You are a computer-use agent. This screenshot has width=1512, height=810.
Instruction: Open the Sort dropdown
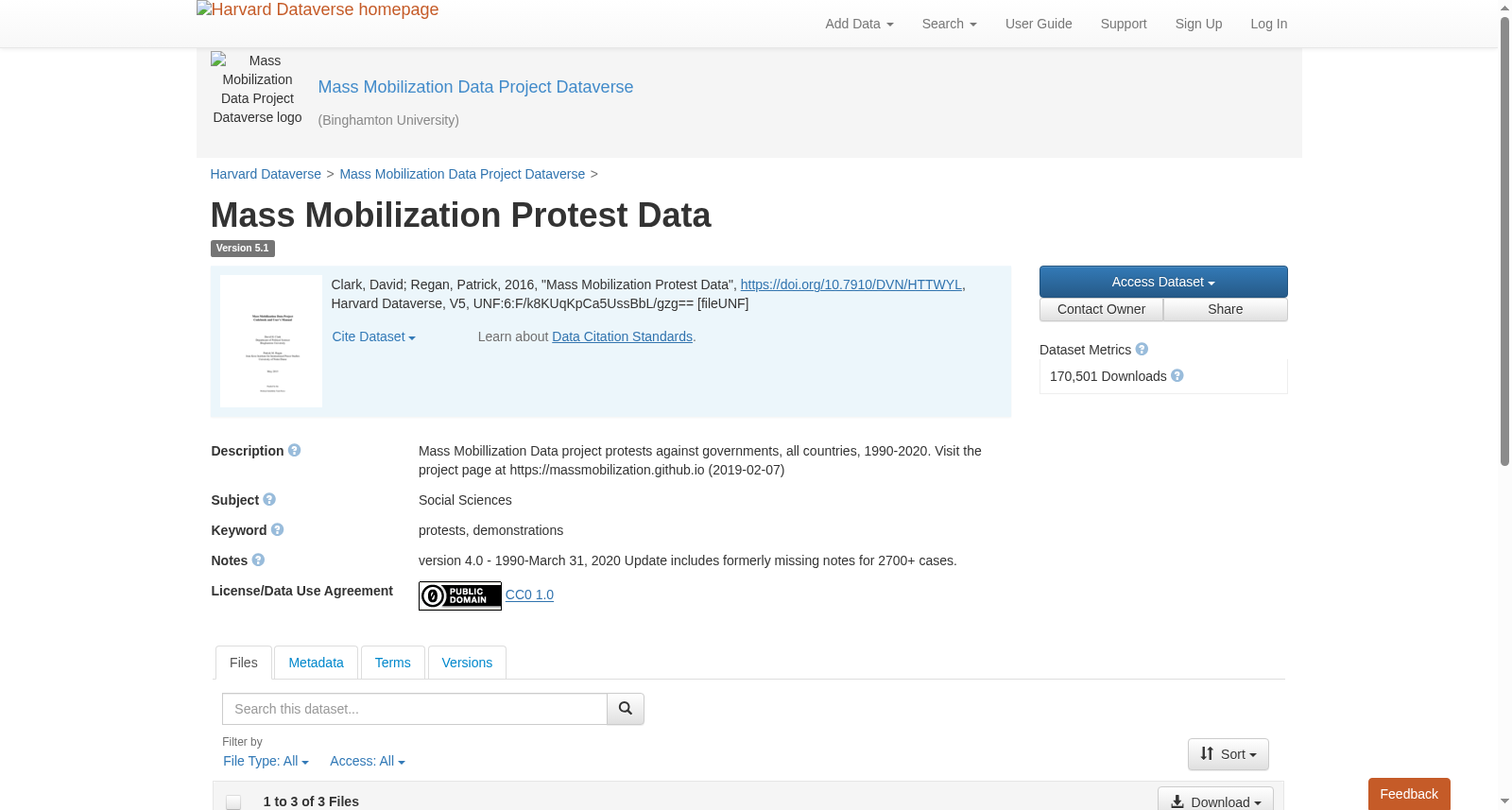(1228, 754)
